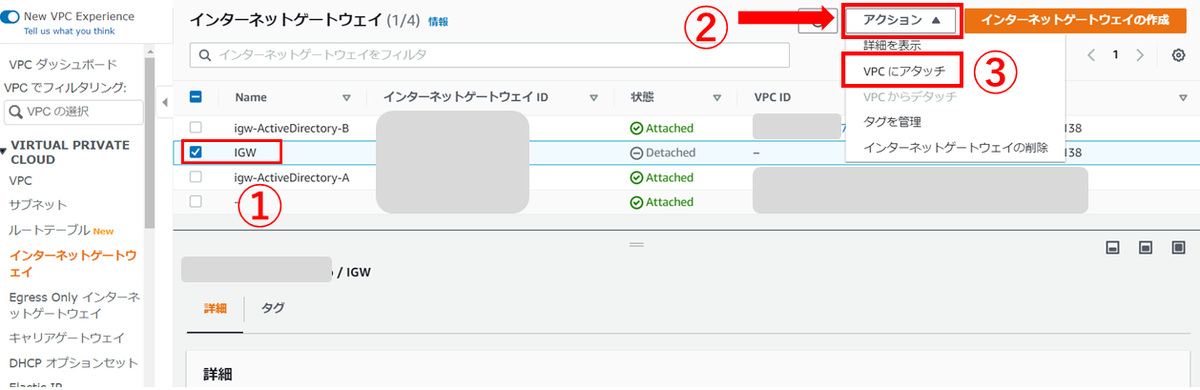Click the igw-ActiveDirectory-B name cell
Image resolution: width=1200 pixels, height=390 pixels.
[x=291, y=128]
